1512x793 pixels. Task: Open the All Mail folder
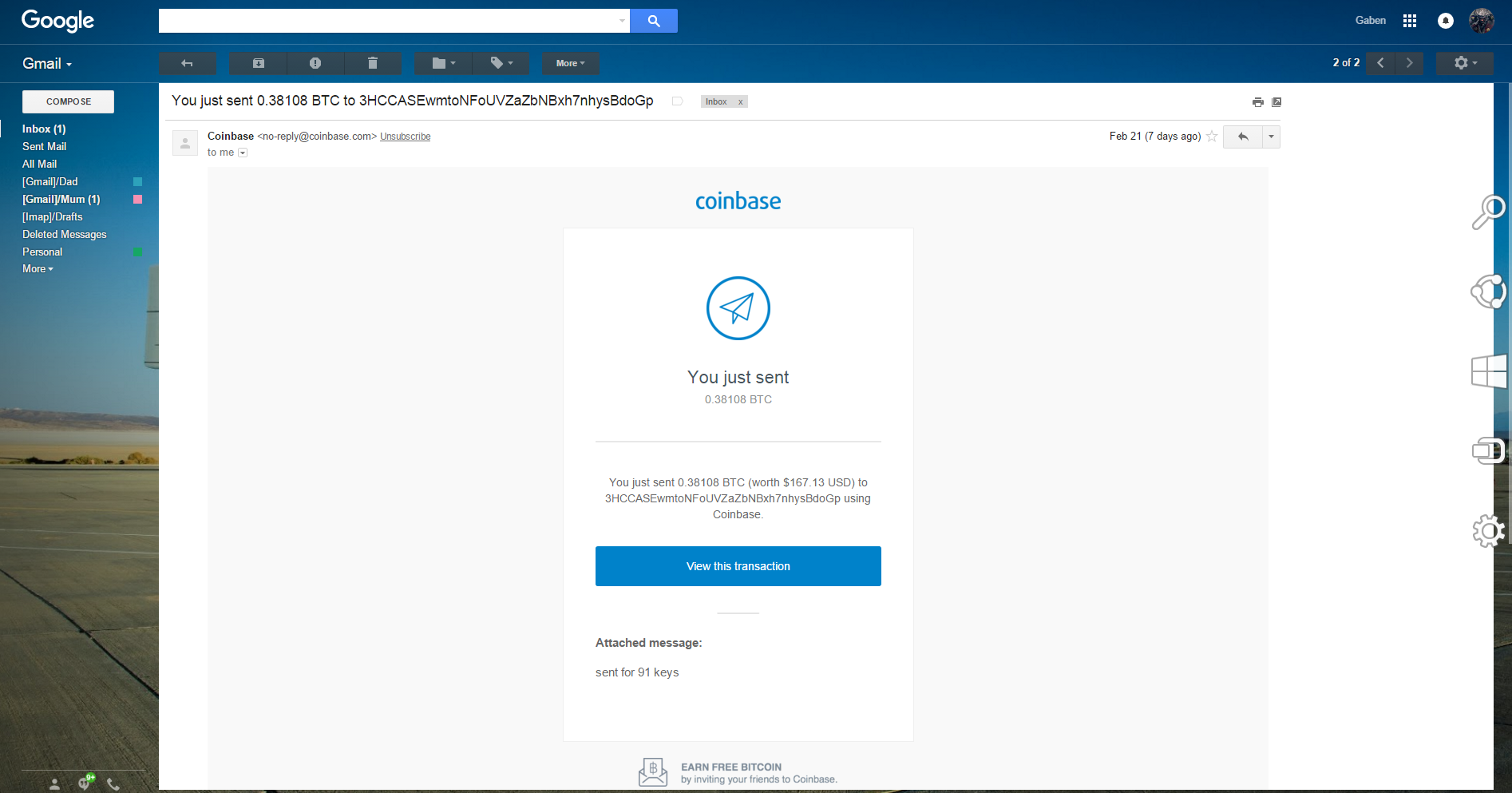point(40,164)
